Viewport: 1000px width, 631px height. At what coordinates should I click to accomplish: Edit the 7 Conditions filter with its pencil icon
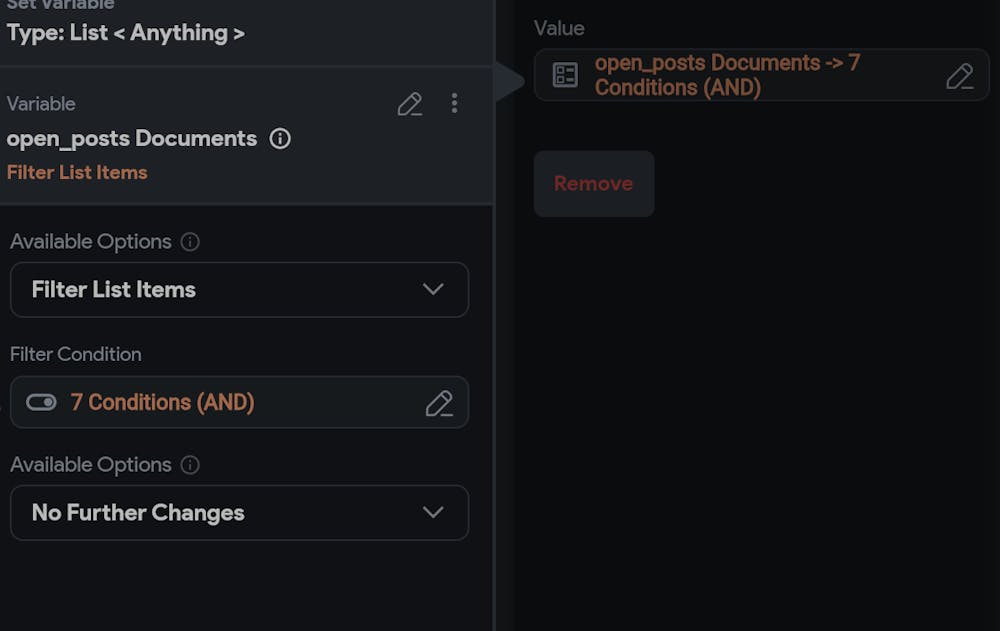click(x=439, y=403)
